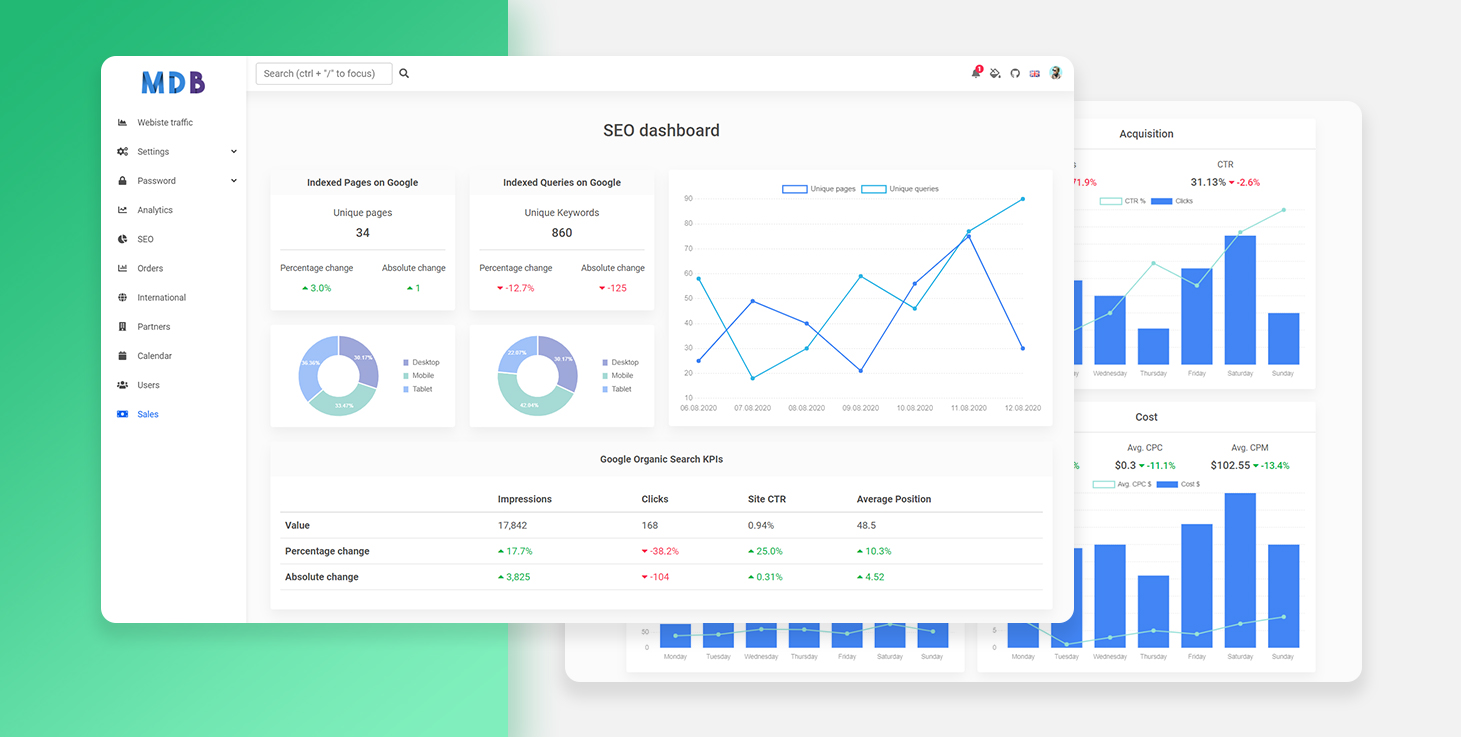Expand the Password sidebar submenu chevron

[234, 181]
